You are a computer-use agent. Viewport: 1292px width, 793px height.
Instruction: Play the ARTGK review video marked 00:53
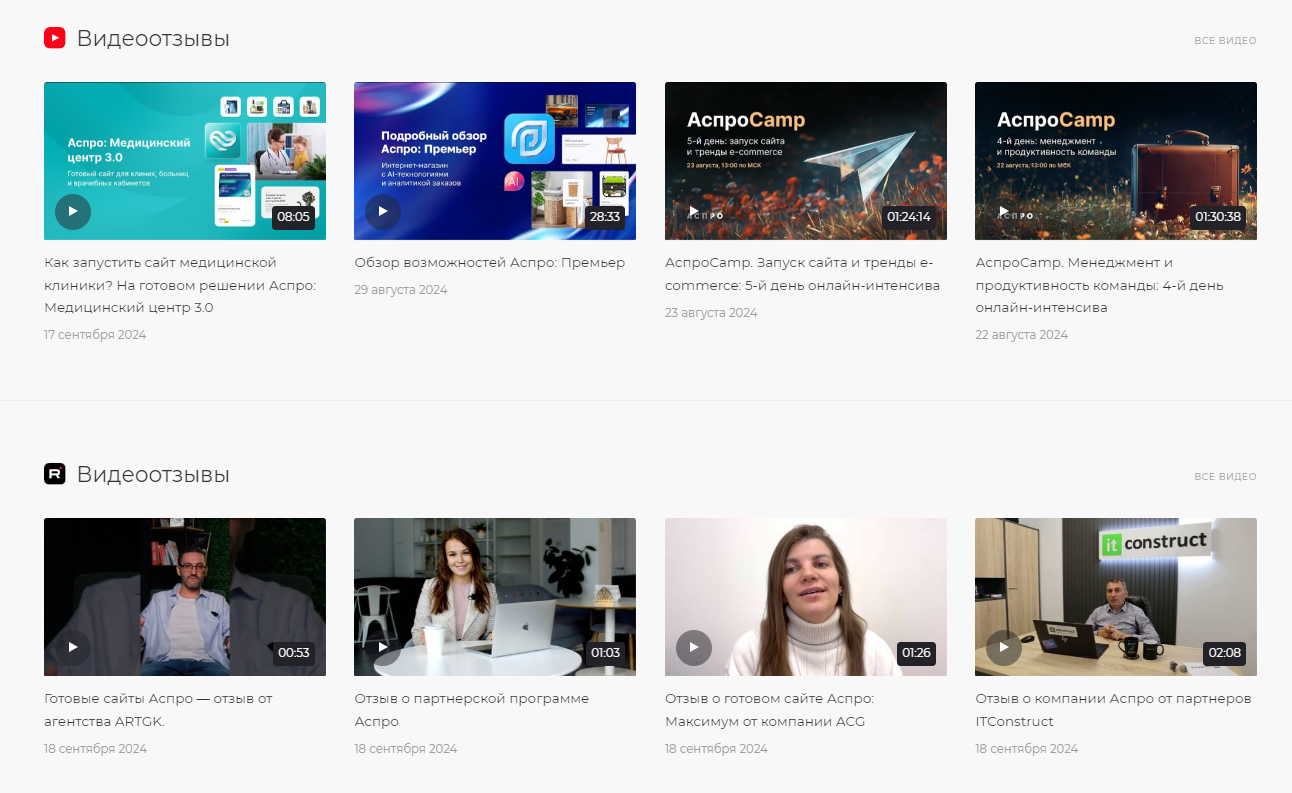73,648
